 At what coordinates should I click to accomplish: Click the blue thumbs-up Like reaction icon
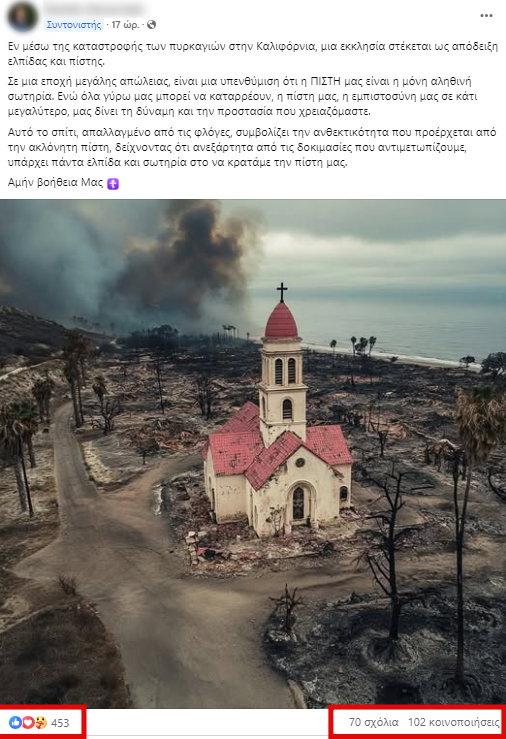15,722
